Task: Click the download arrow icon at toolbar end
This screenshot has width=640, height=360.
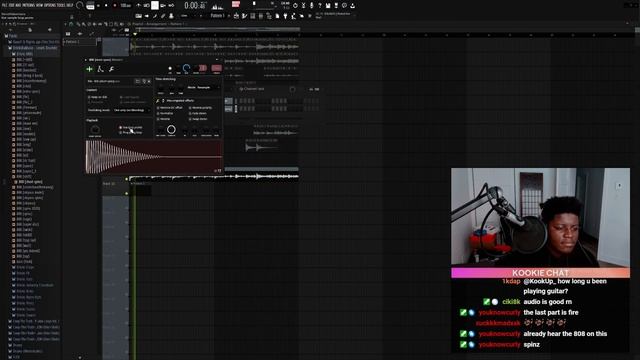Action: (x=352, y=6)
